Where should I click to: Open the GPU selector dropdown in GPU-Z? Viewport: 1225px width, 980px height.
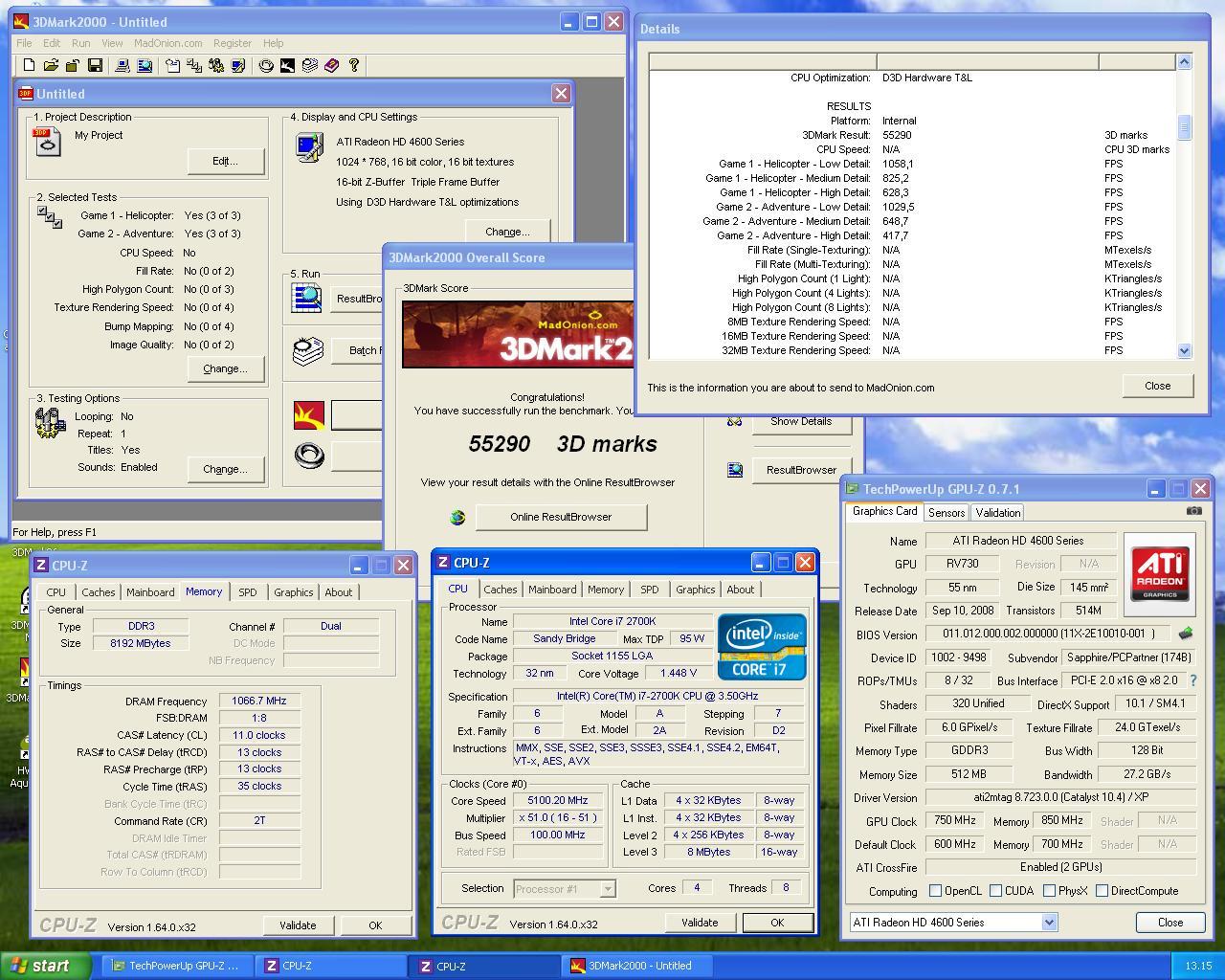pos(1049,923)
